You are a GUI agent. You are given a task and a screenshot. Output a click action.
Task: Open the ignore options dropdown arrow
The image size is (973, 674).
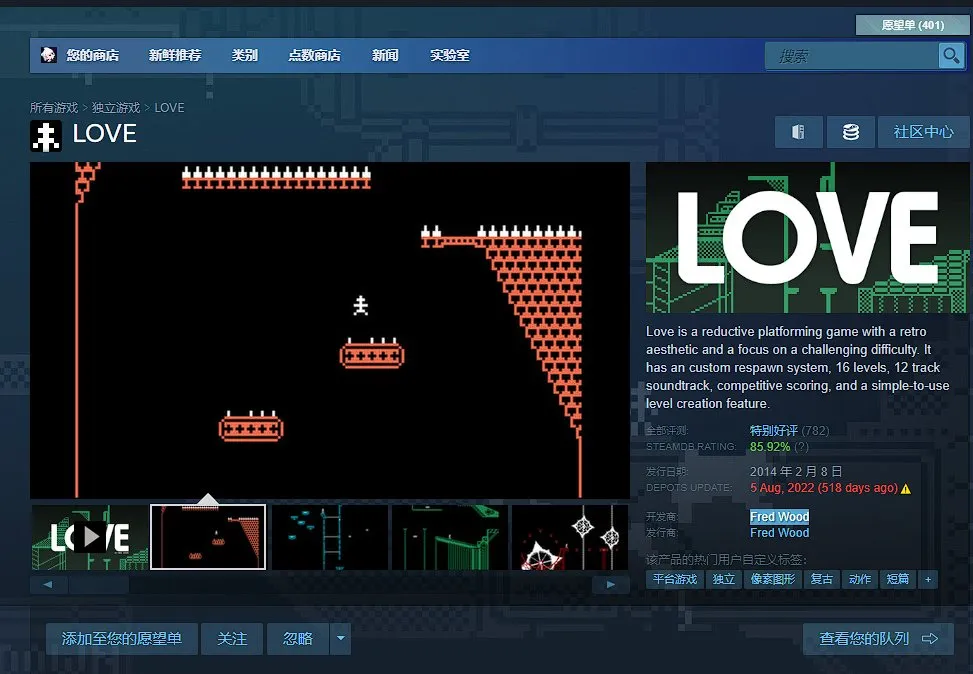pos(341,639)
